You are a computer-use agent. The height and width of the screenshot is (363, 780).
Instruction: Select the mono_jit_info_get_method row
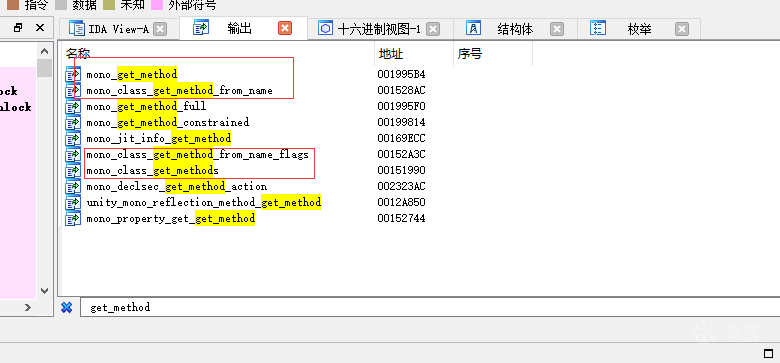coord(420,139)
